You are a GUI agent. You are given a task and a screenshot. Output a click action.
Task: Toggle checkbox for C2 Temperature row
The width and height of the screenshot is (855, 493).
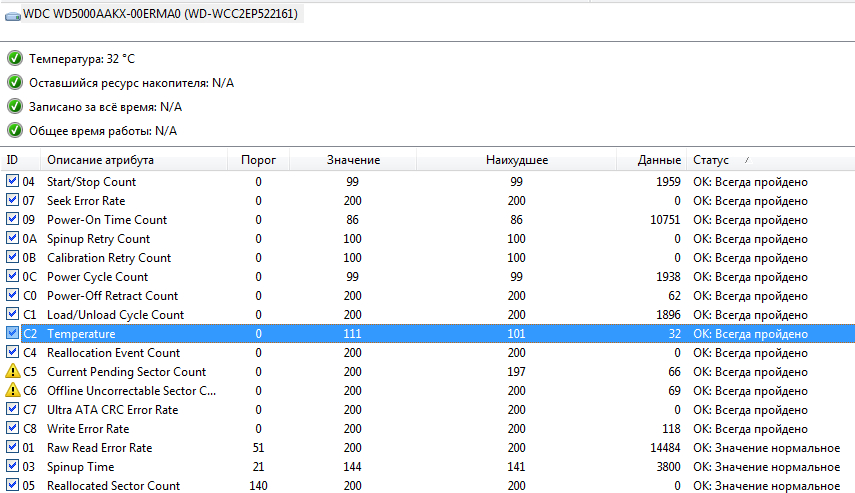12,333
